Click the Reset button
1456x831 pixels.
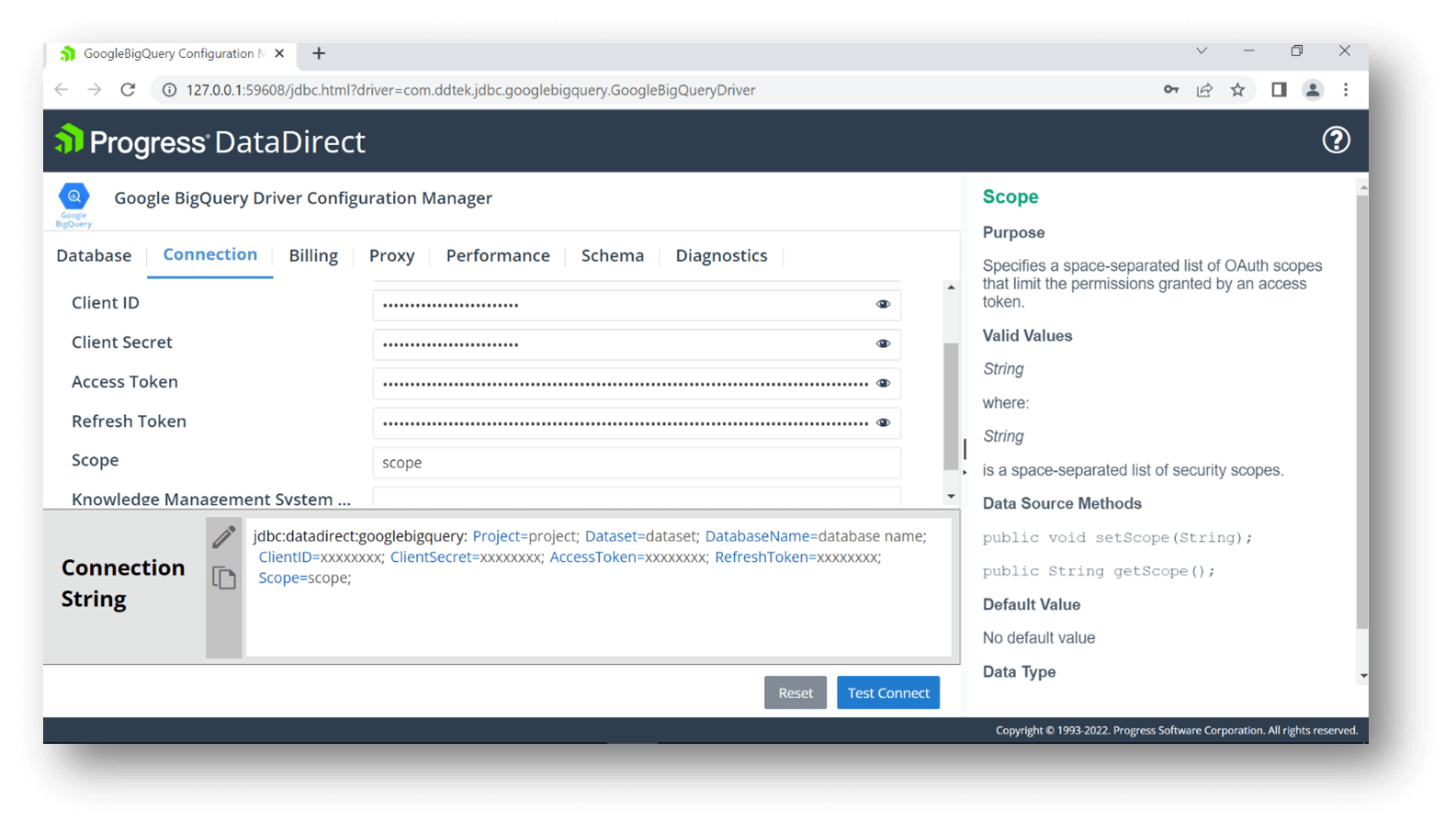[795, 693]
